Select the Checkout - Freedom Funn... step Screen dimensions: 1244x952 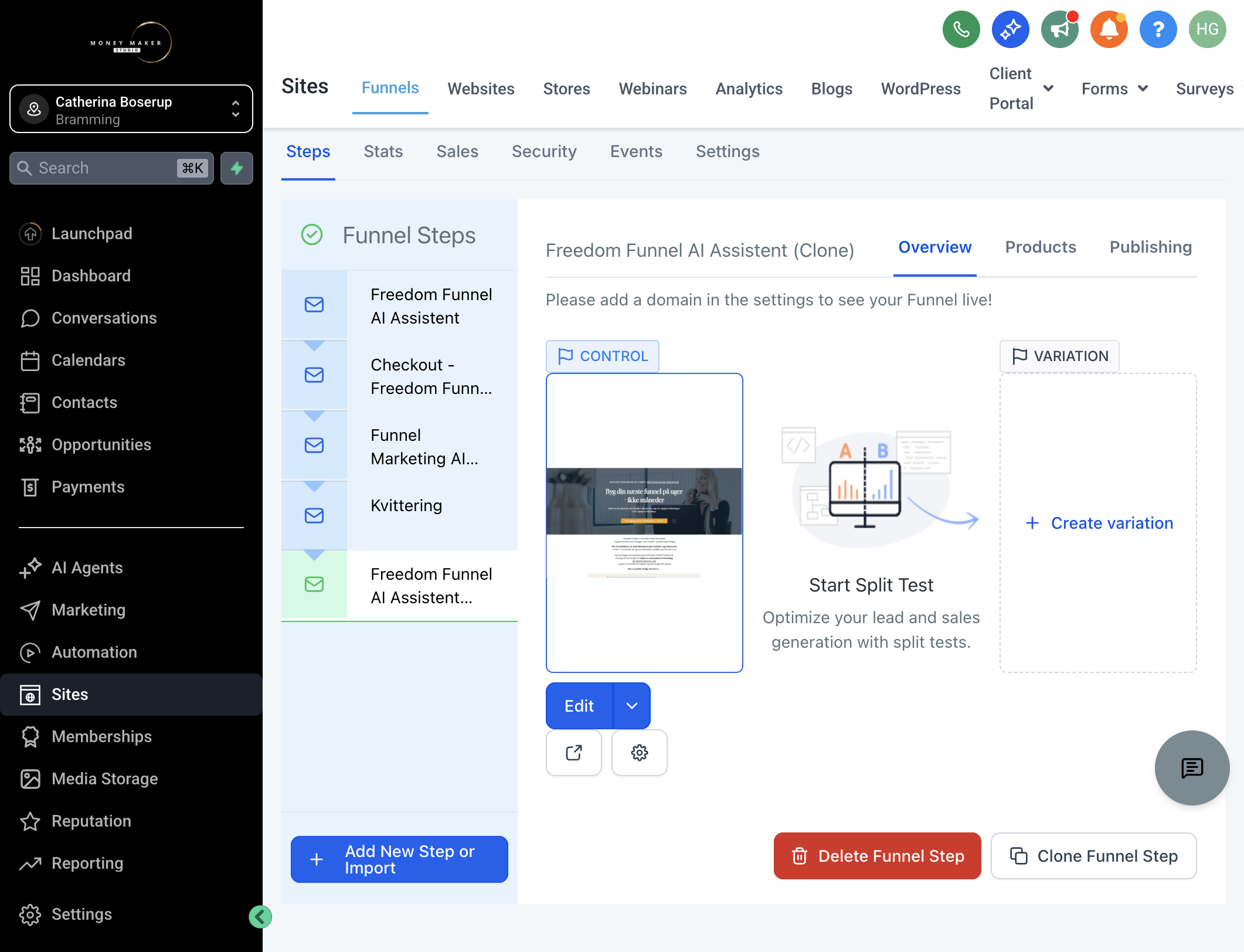(399, 375)
